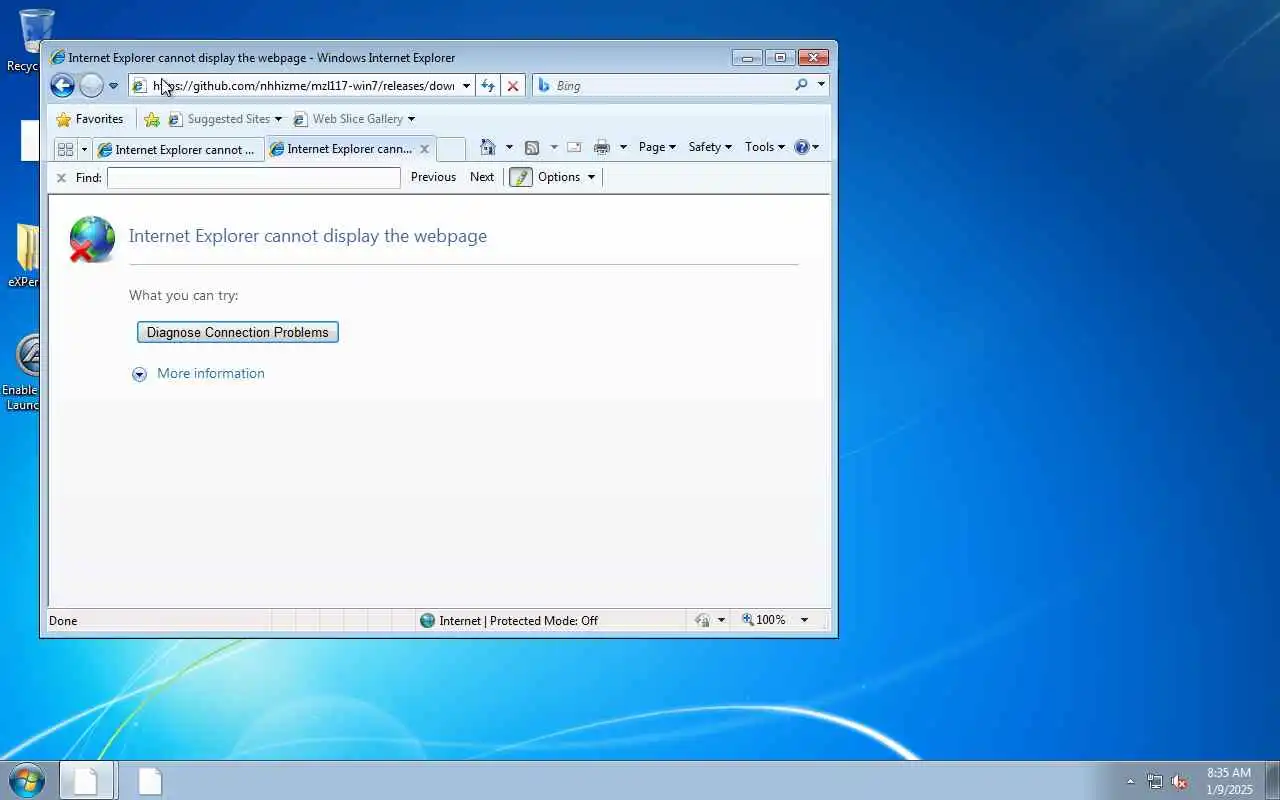The height and width of the screenshot is (800, 1280).
Task: Expand the Print options dropdown arrow
Action: pyautogui.click(x=623, y=147)
